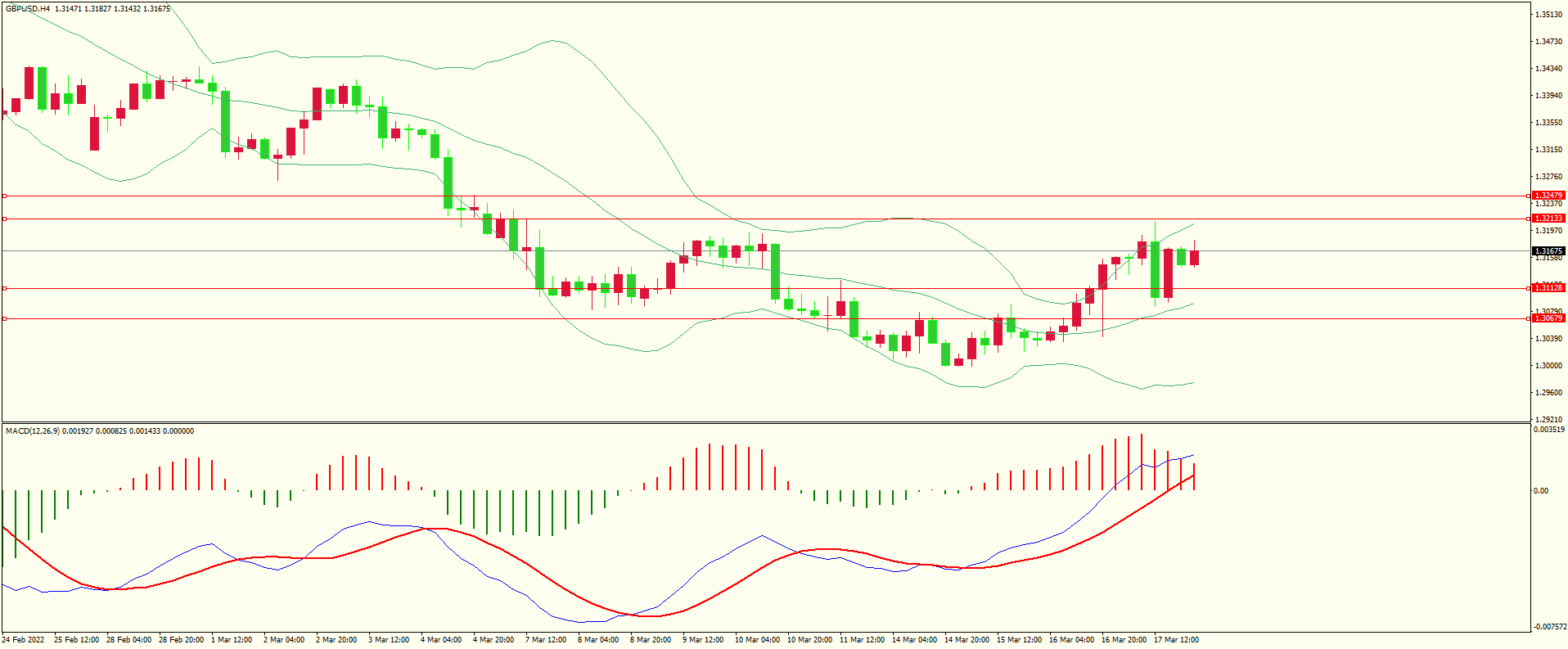The image size is (1568, 649).
Task: Click the 1.34730 price scale value
Action: click(1548, 42)
